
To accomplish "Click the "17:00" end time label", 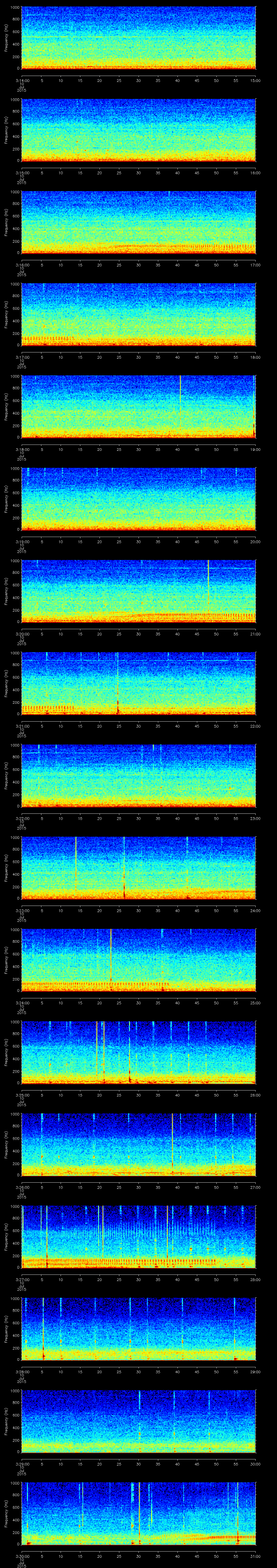I will (255, 265).
